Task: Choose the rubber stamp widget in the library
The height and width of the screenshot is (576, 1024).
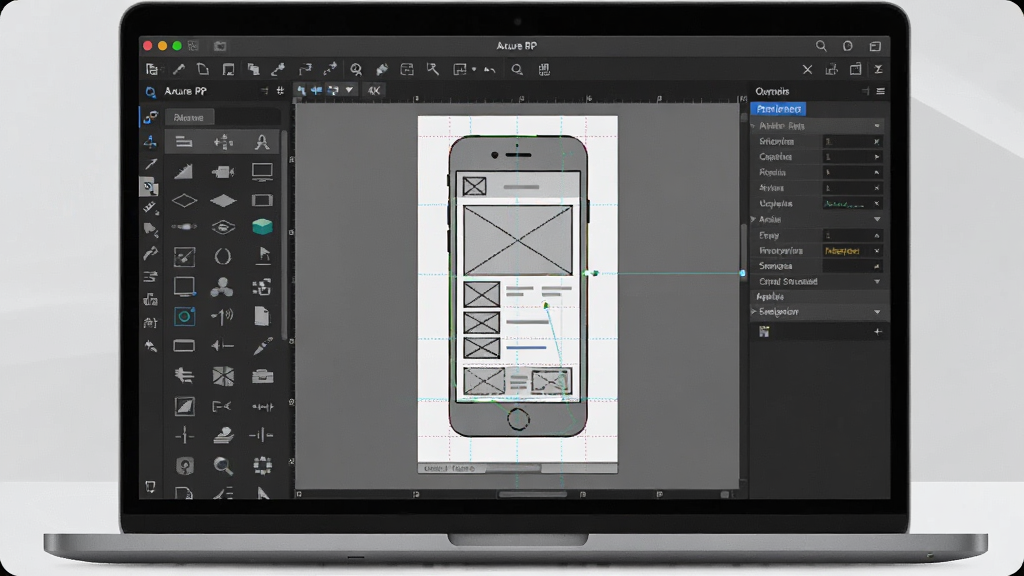Action: pyautogui.click(x=224, y=436)
